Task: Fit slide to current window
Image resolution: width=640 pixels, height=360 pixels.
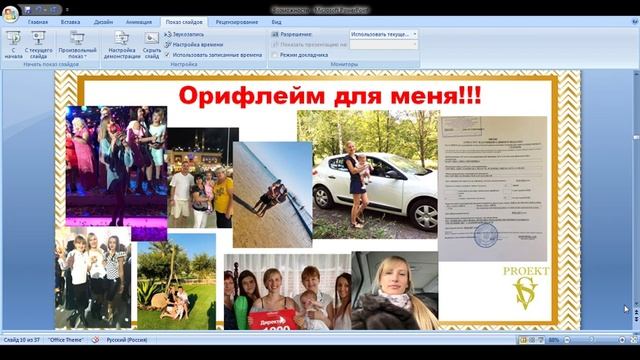Action: coord(633,340)
